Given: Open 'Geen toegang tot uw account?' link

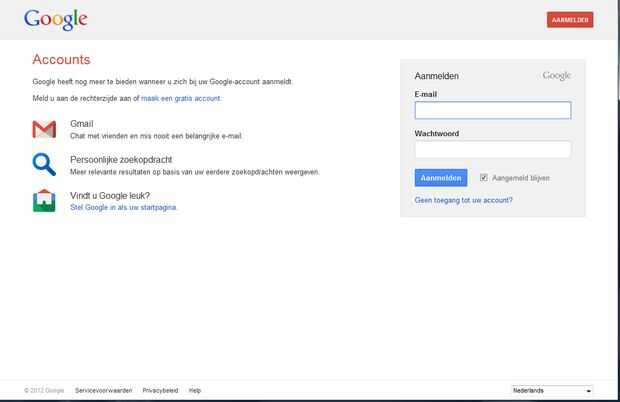Looking at the screenshot, I should click(463, 200).
